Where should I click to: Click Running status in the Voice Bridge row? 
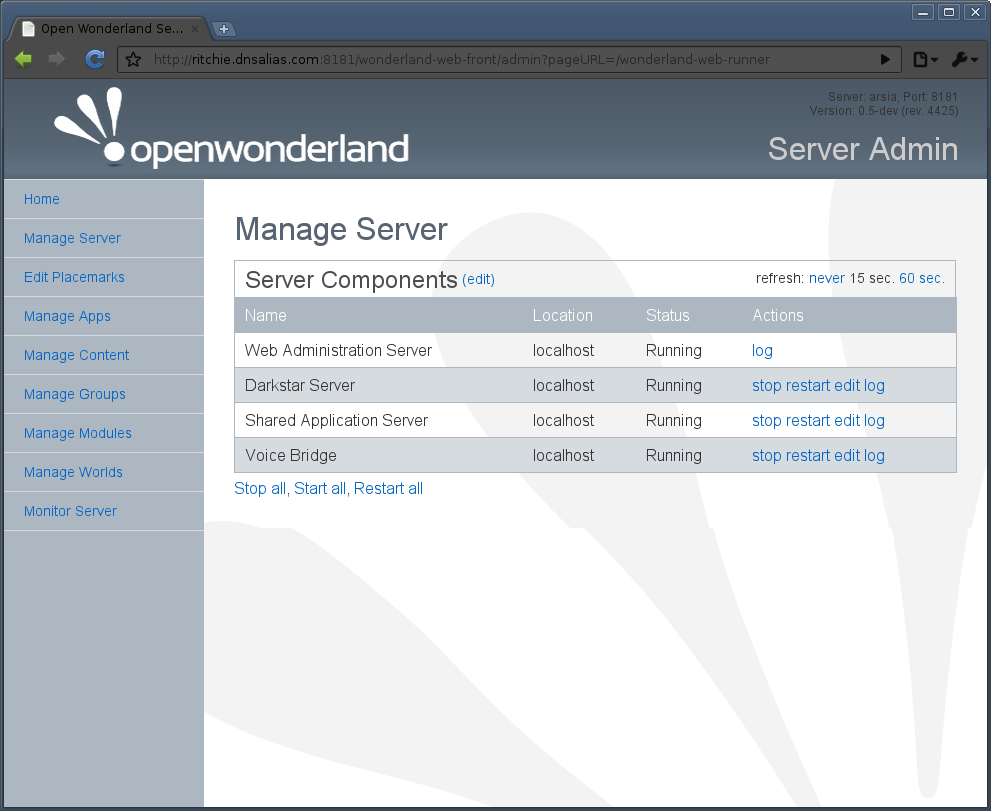(674, 456)
